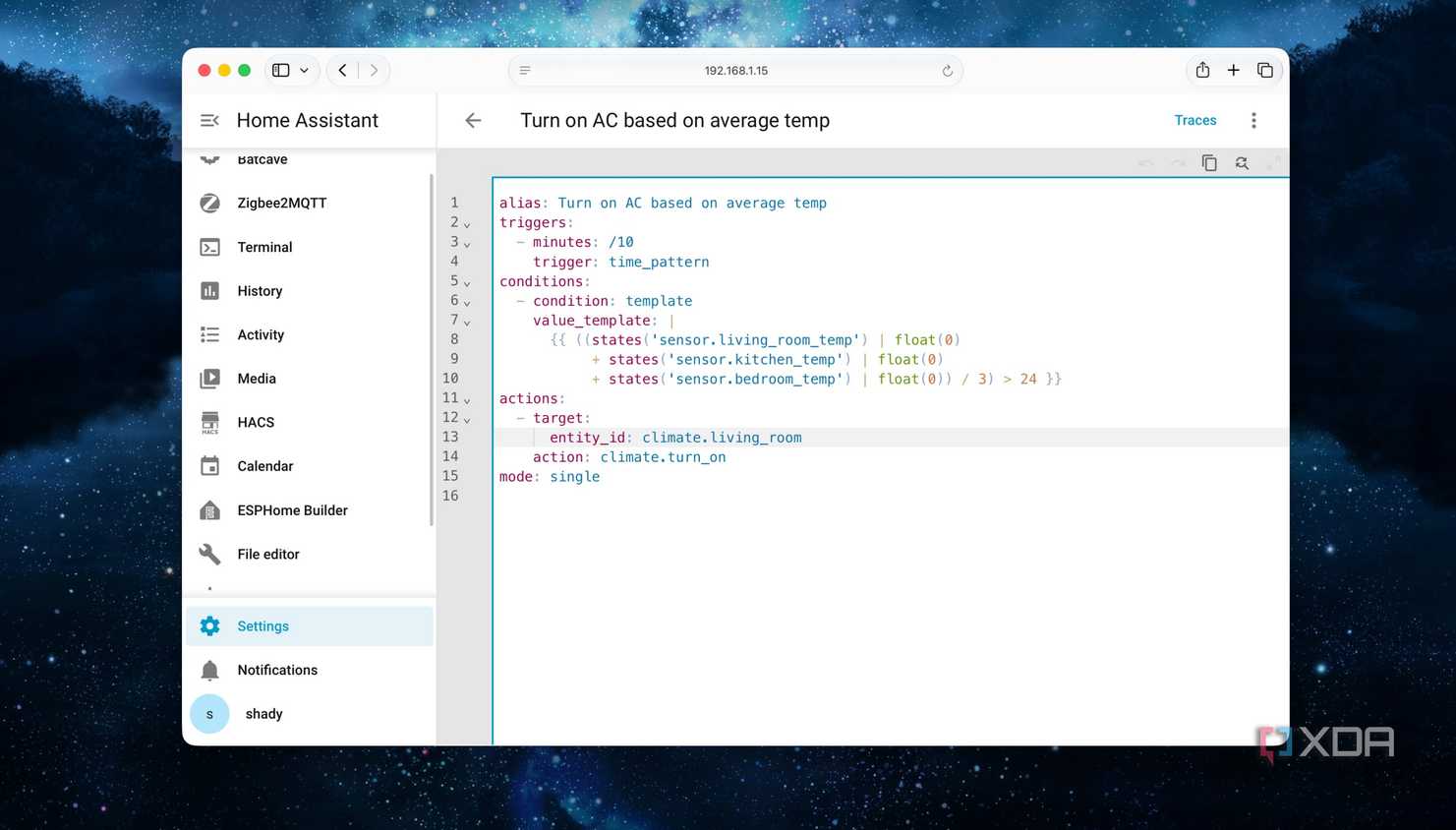
Task: Click the reader view icon in address bar
Action: [525, 71]
